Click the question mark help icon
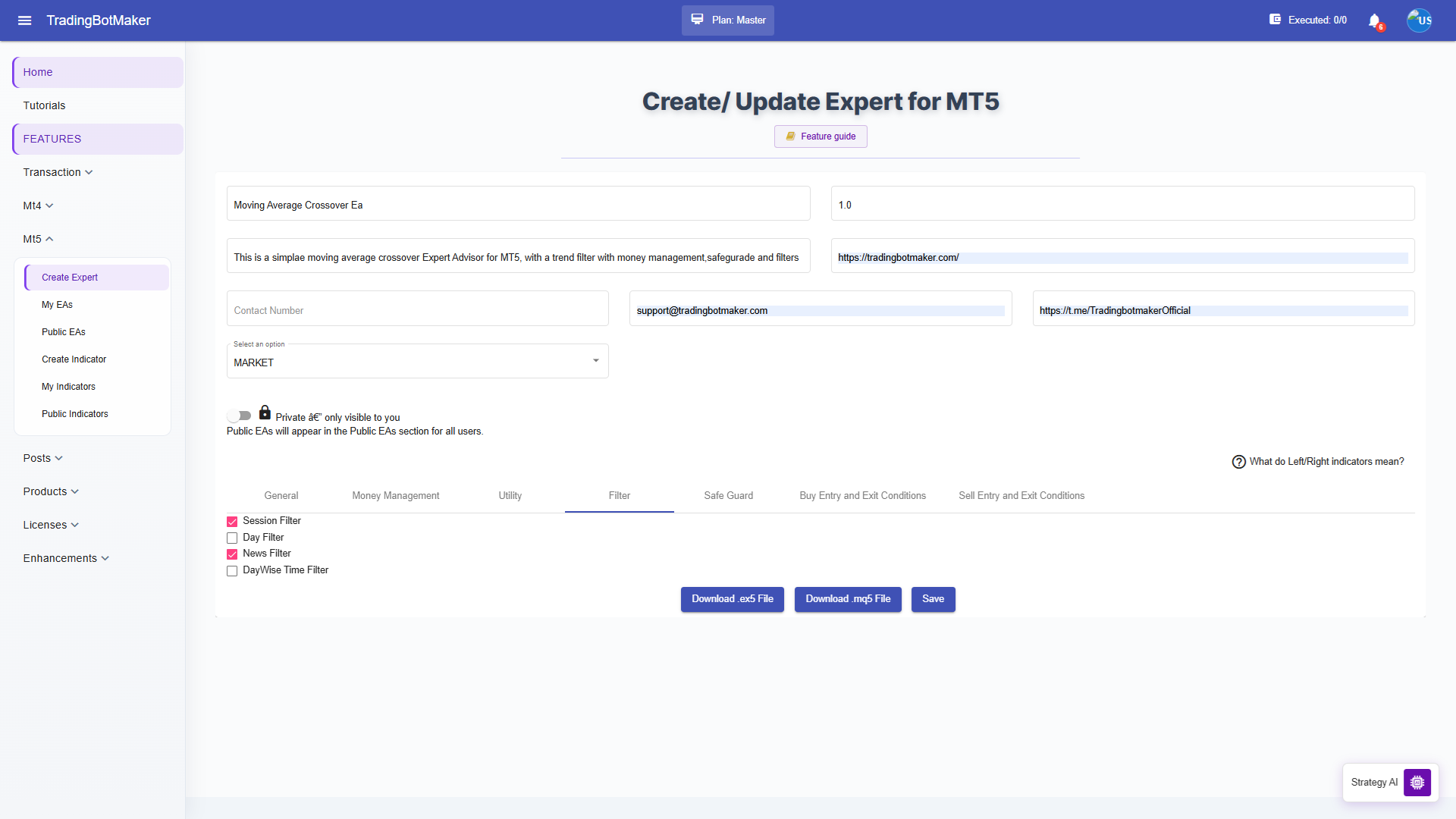Viewport: 1456px width, 819px height. 1238,462
